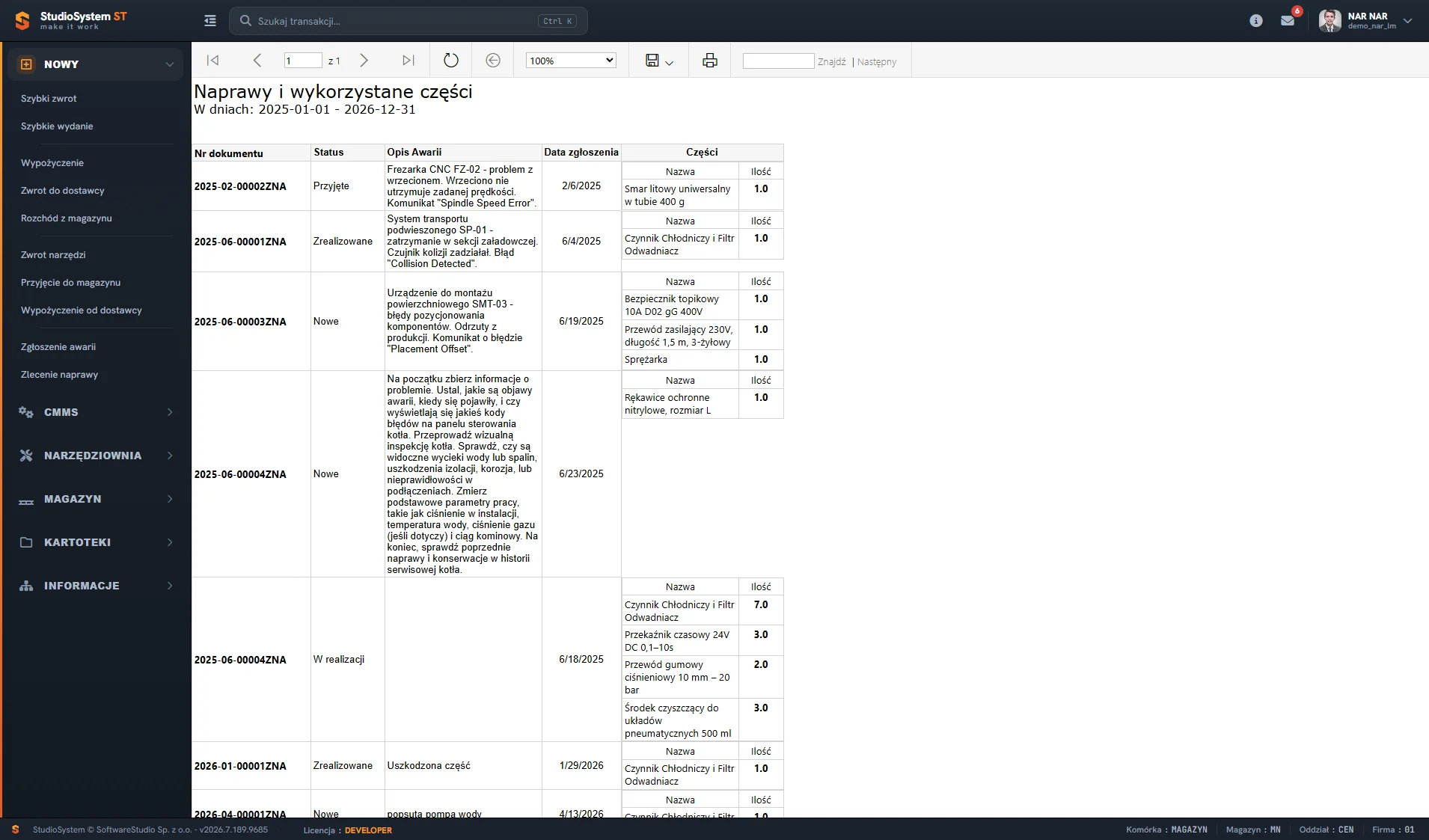
Task: Click the report find text field
Action: pyautogui.click(x=778, y=61)
